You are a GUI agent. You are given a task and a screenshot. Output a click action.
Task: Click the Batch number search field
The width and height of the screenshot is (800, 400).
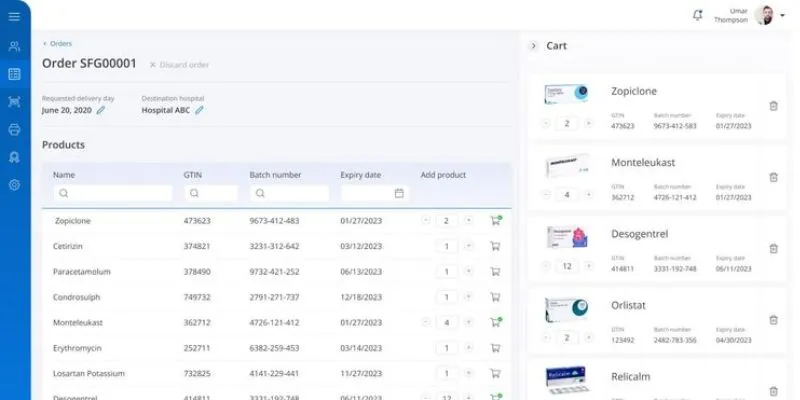(289, 193)
